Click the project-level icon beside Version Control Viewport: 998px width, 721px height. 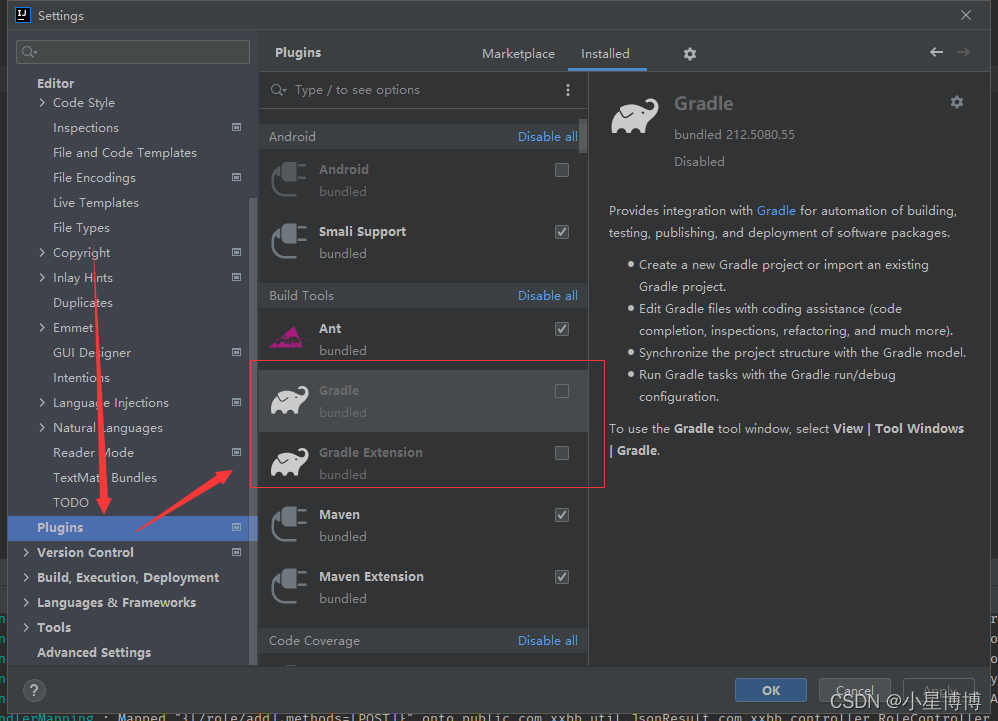237,552
